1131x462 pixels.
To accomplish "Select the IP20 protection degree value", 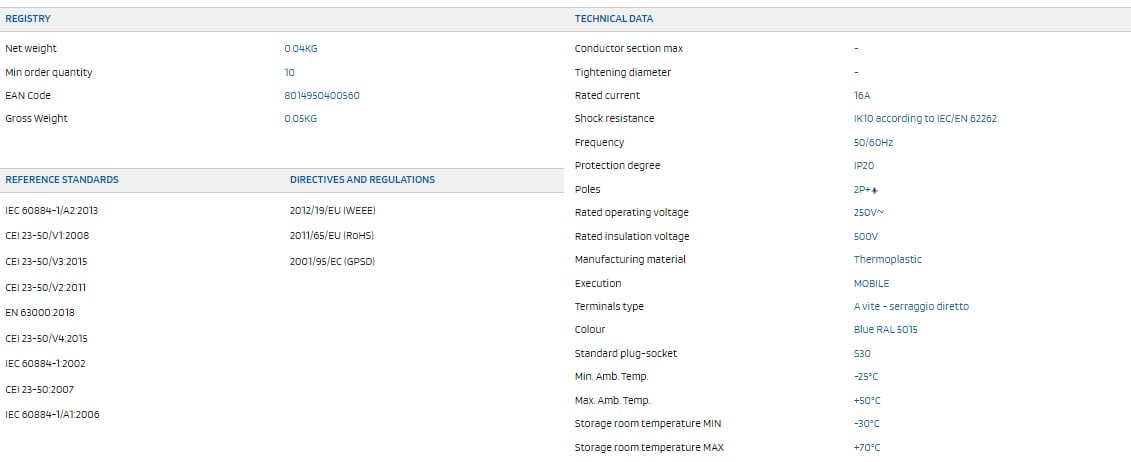I will 864,166.
